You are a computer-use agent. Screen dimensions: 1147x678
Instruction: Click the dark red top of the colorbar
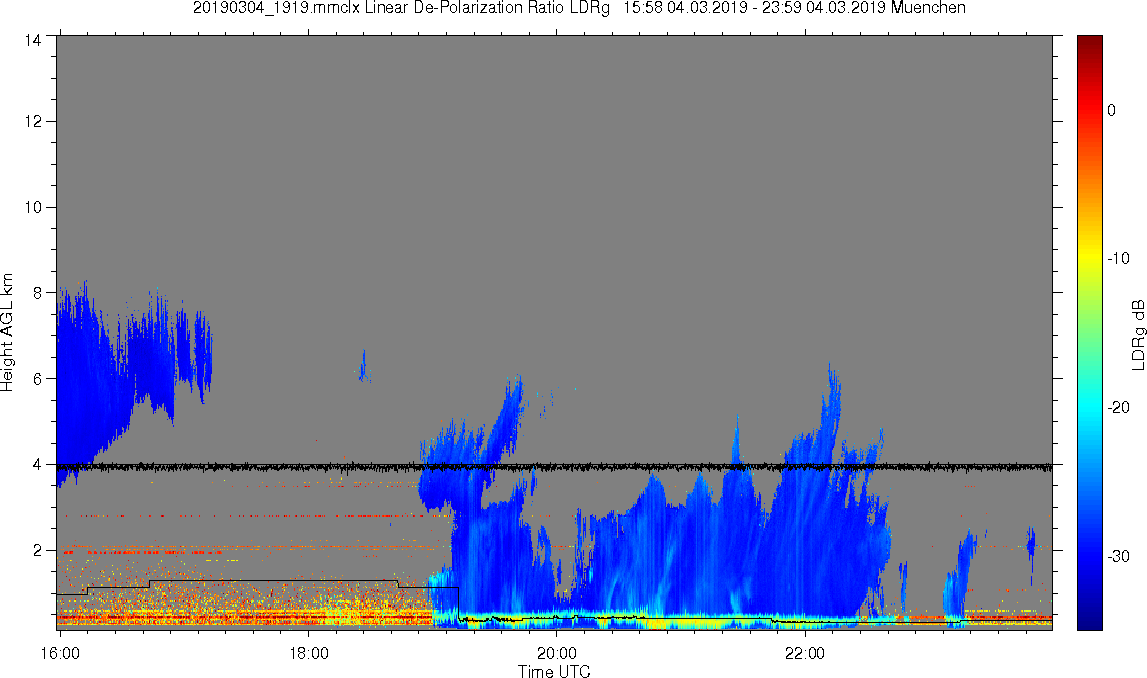(x=1089, y=44)
